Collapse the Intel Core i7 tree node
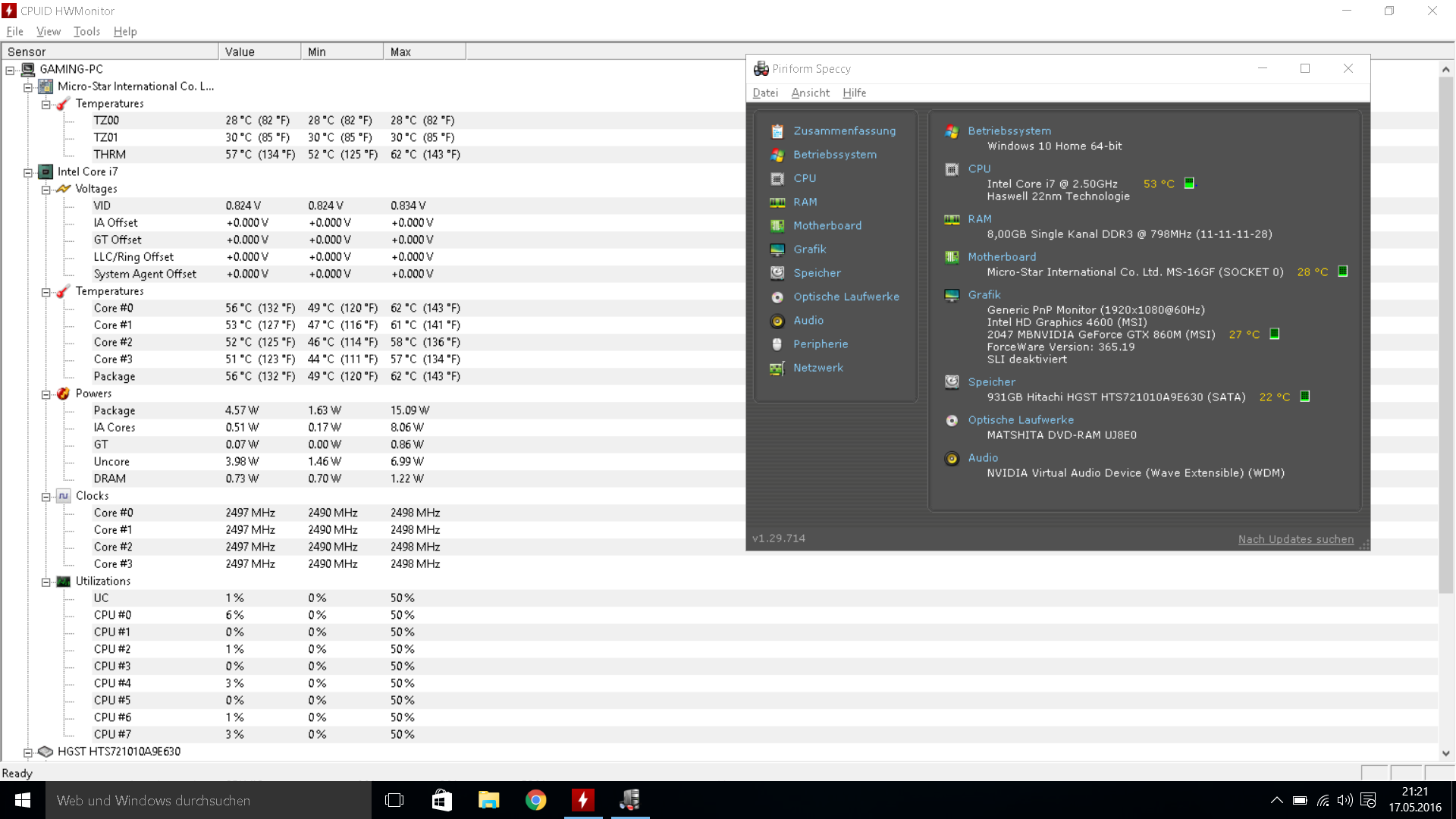 coord(28,172)
